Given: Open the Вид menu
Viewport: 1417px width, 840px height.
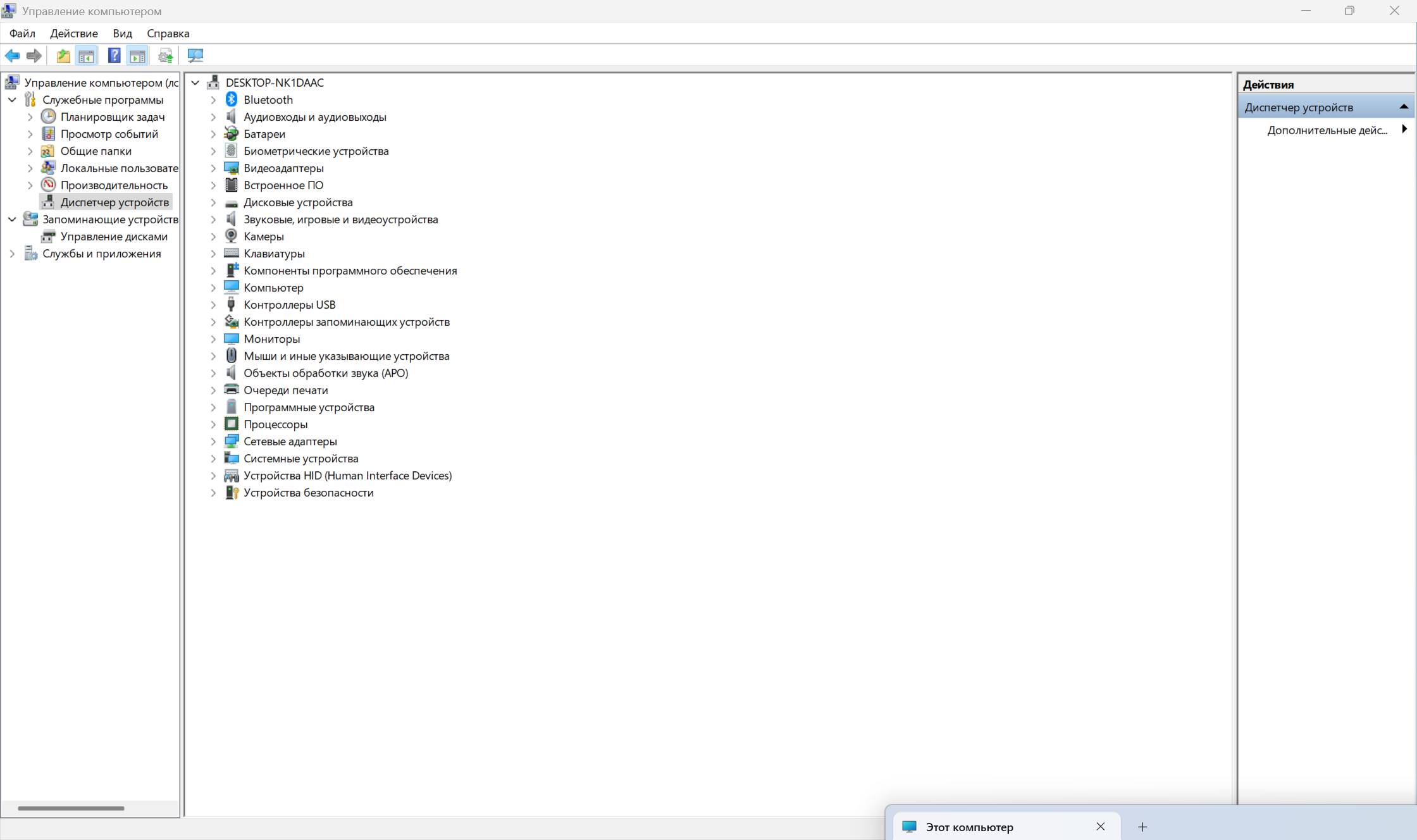Looking at the screenshot, I should click(x=122, y=34).
